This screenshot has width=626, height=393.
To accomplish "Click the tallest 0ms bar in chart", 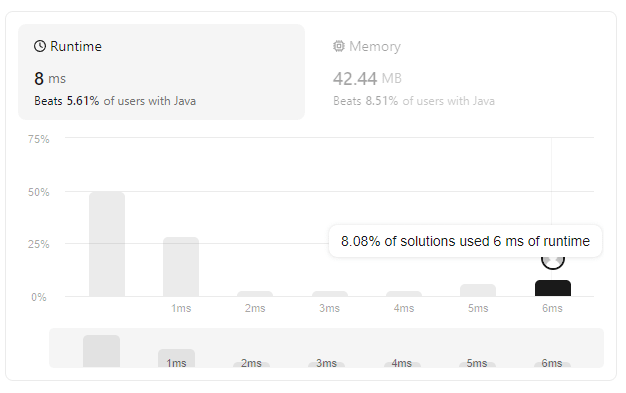I will coord(107,244).
